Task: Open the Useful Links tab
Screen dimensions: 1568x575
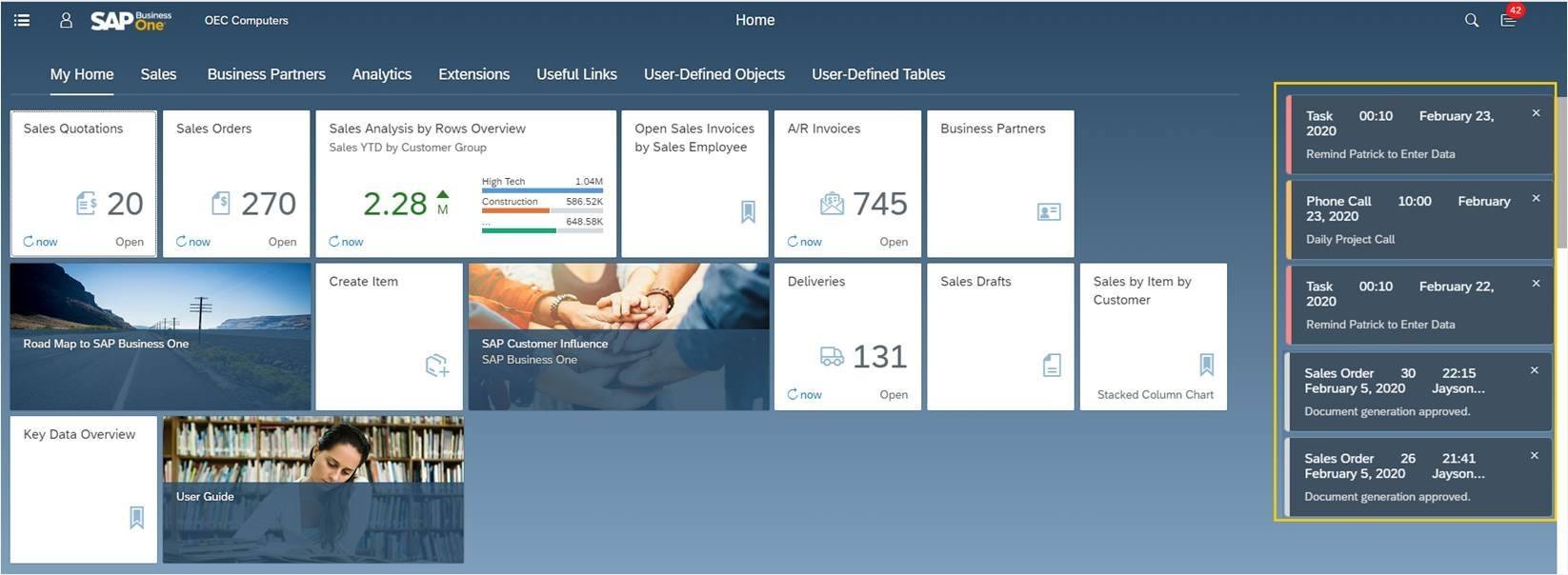Action: click(x=576, y=74)
